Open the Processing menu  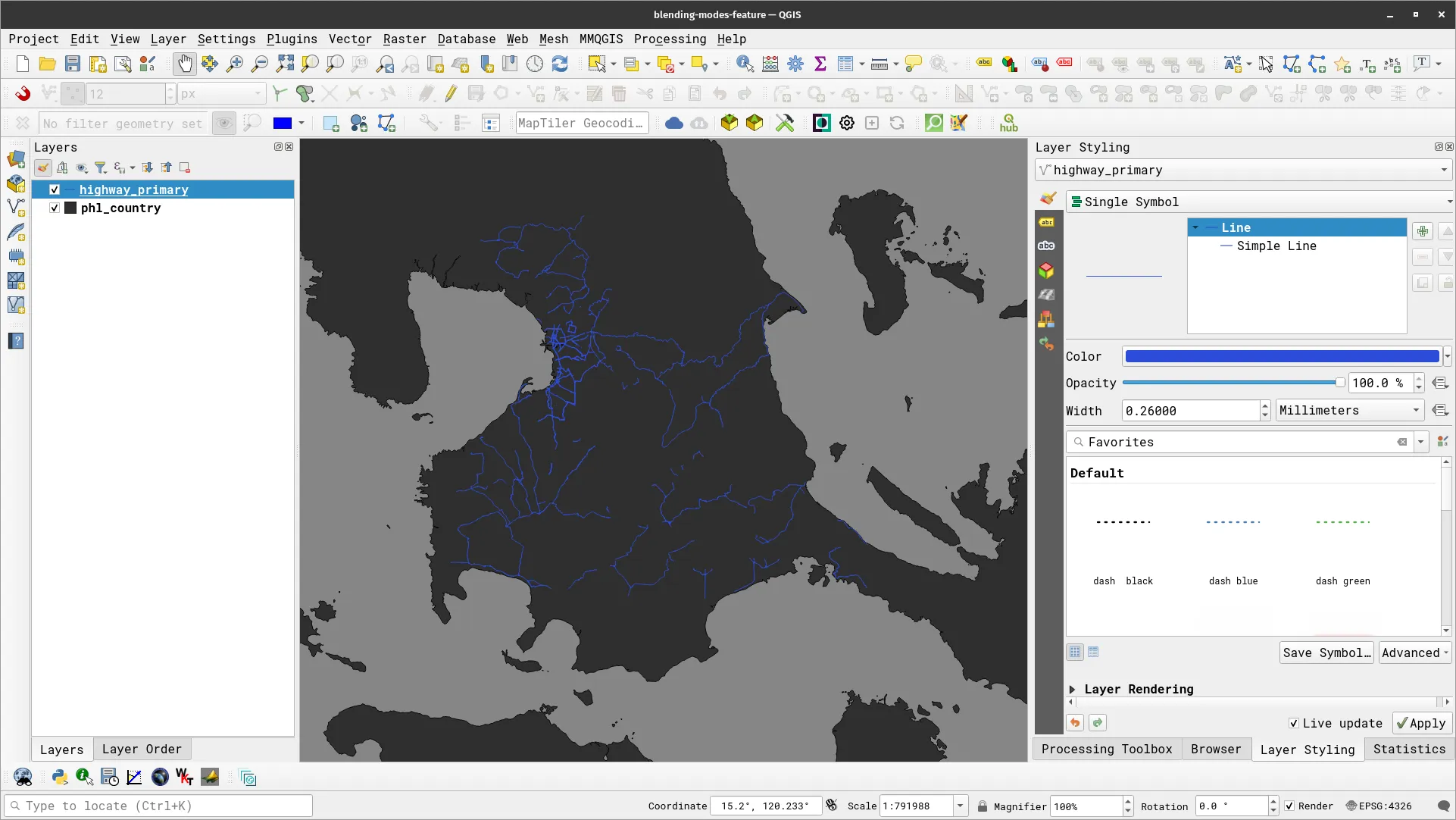(670, 39)
